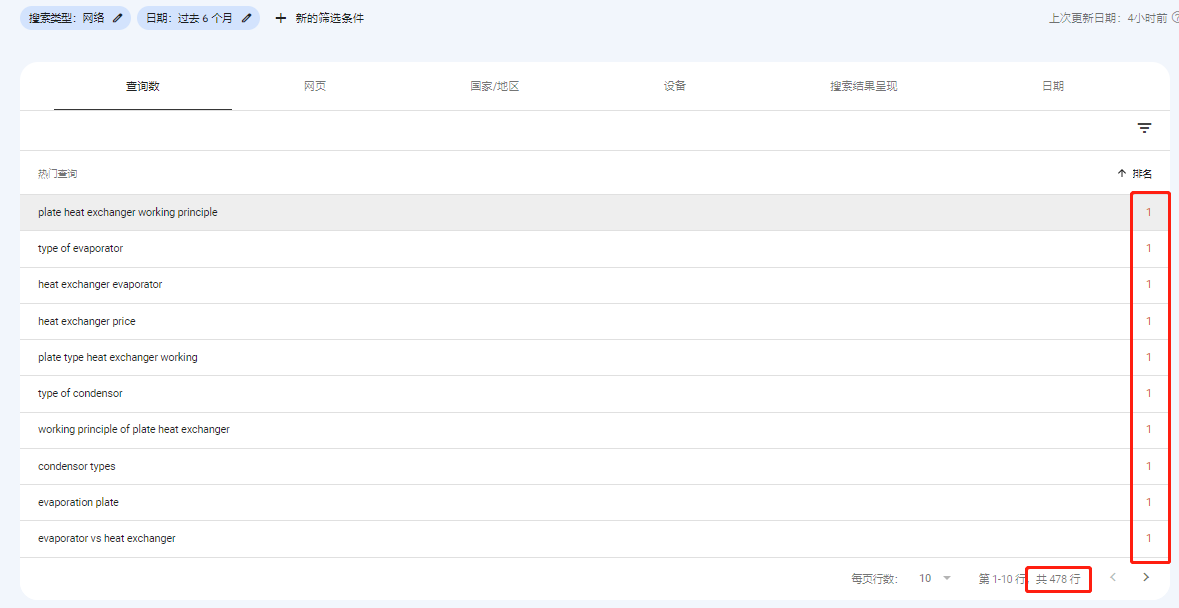
Task: Switch to the 国家/地区 tab
Action: coord(495,86)
